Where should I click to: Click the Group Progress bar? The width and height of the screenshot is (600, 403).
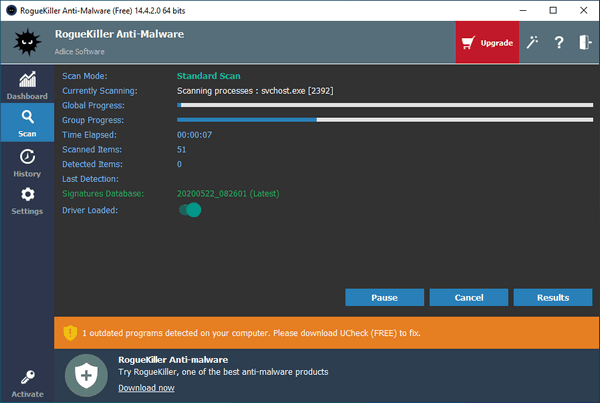click(385, 120)
